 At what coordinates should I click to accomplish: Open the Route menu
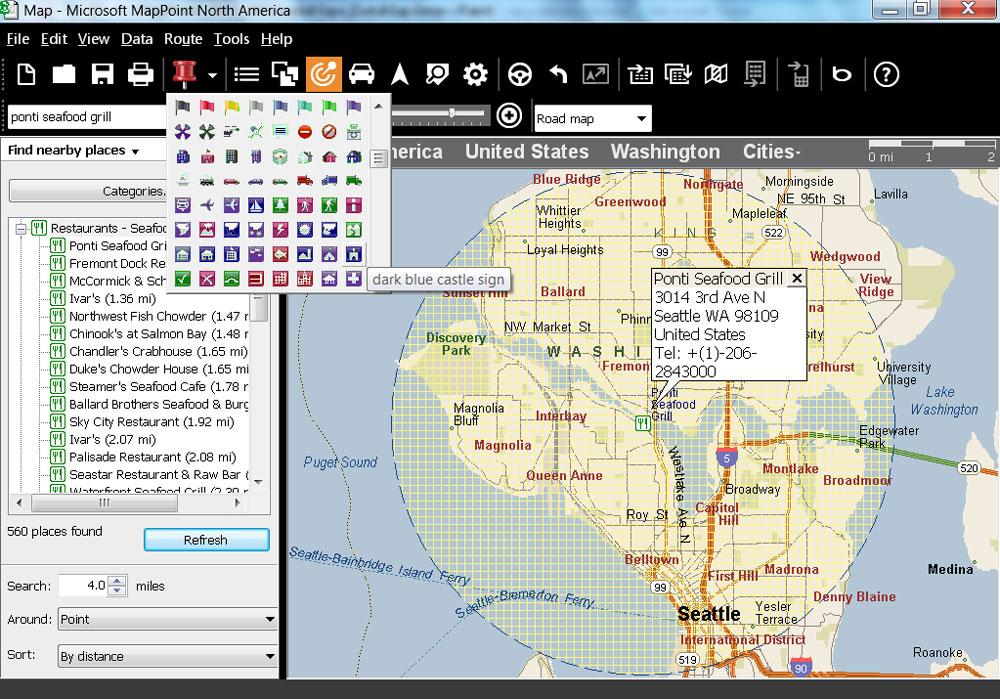[183, 39]
